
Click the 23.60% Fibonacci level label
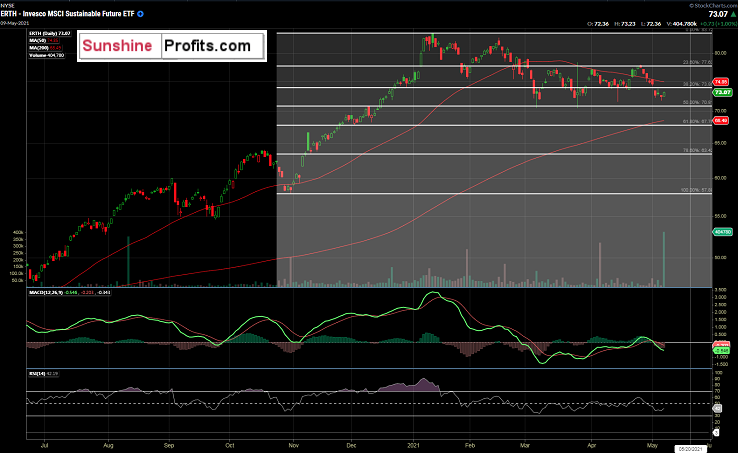(698, 62)
